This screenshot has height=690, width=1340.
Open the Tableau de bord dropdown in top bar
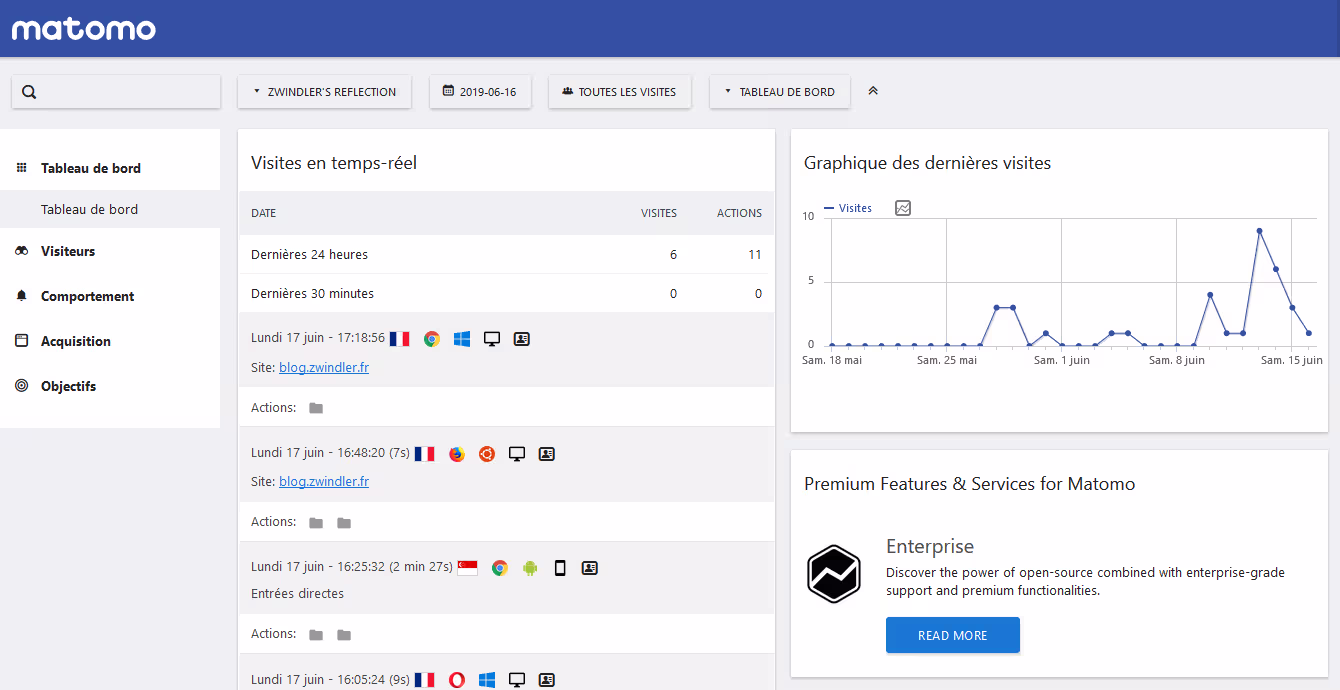click(780, 92)
